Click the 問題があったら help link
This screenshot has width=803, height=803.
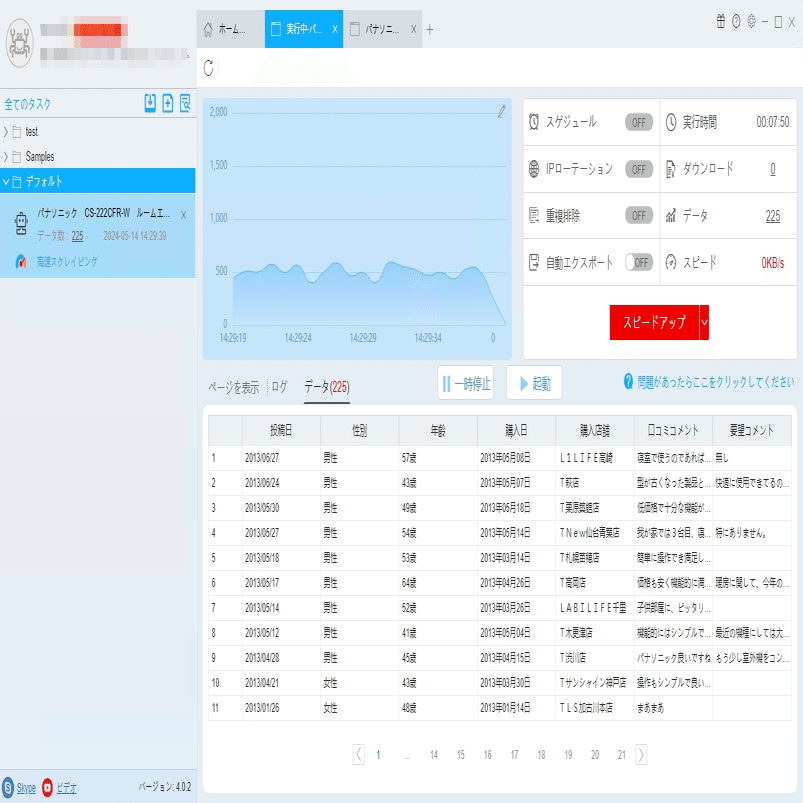click(x=715, y=382)
